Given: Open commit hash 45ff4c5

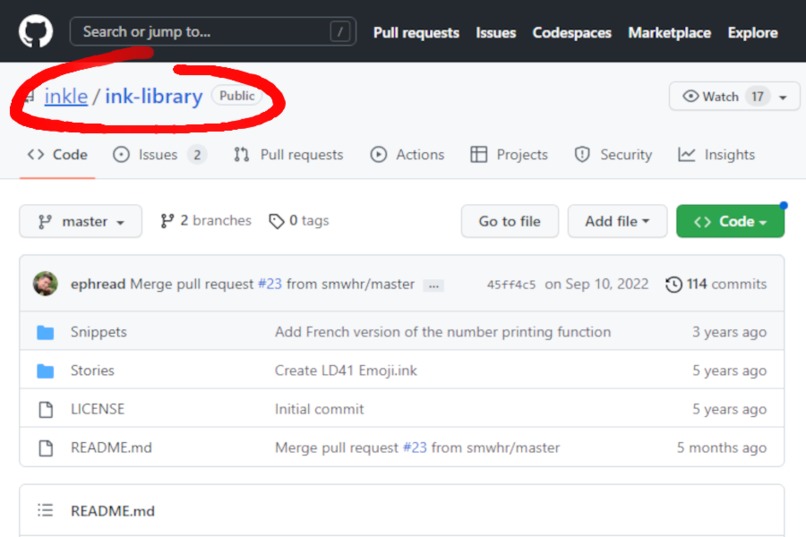Looking at the screenshot, I should [511, 284].
